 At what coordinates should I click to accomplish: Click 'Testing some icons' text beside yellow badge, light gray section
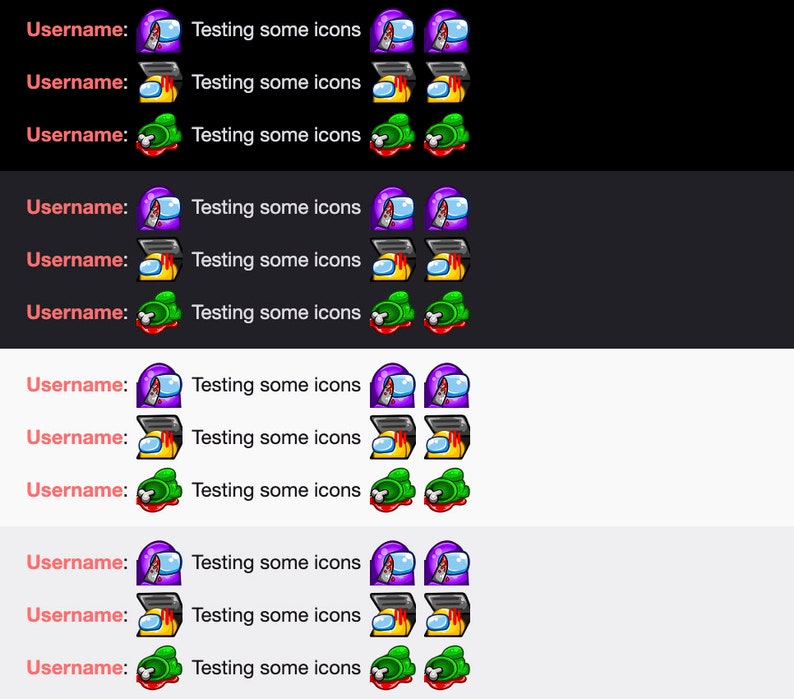(x=276, y=615)
